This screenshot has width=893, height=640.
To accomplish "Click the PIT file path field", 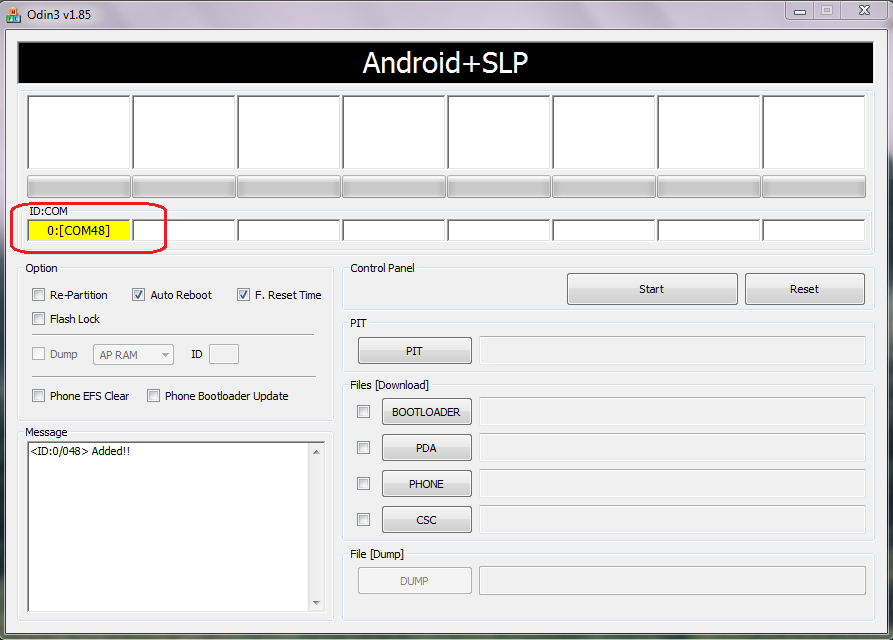I will (673, 351).
